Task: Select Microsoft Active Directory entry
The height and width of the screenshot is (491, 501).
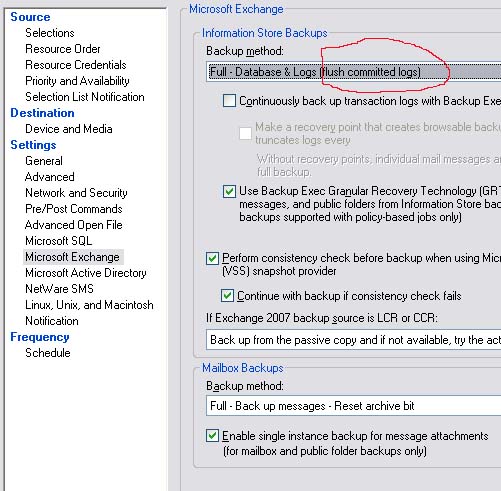Action: [86, 273]
